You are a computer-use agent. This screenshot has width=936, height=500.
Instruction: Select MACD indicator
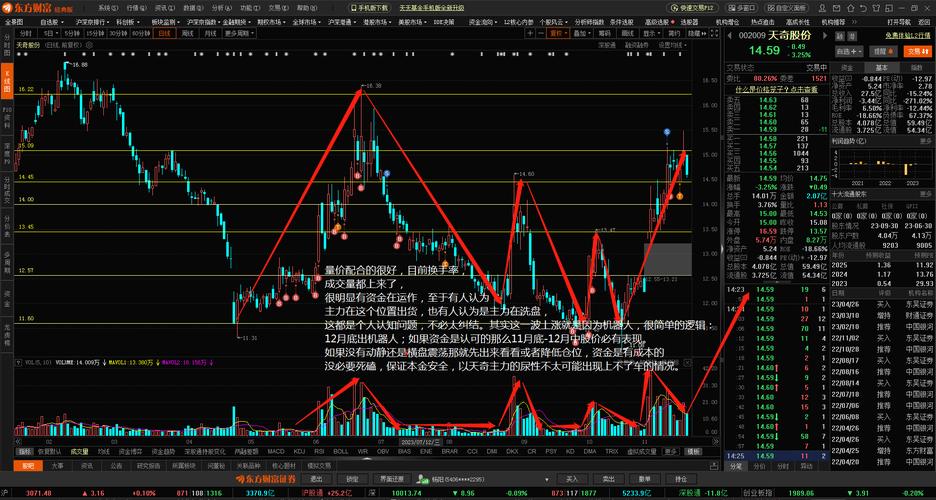[276, 452]
